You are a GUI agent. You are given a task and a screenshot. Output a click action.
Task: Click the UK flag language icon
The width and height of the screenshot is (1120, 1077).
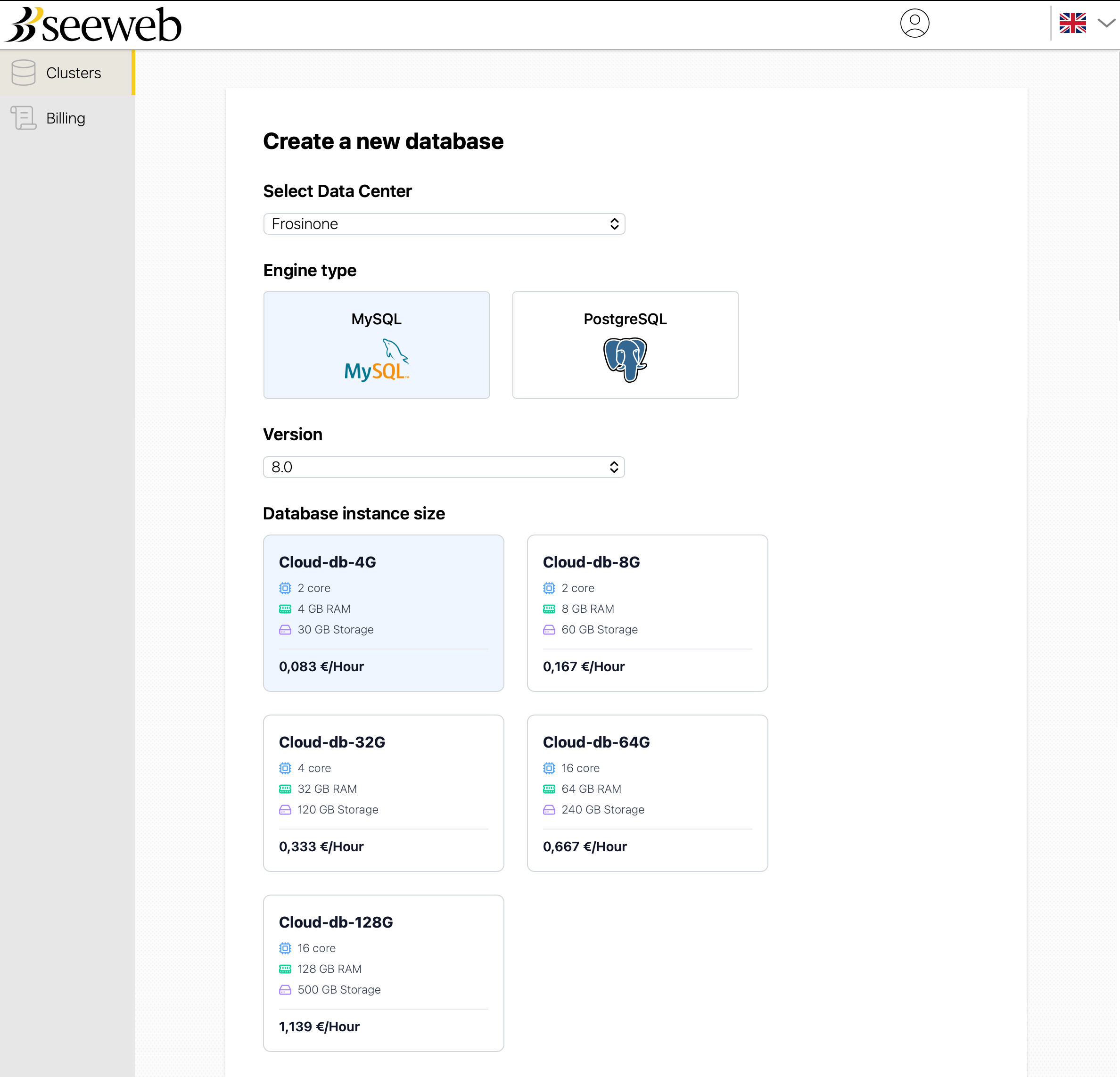point(1072,24)
